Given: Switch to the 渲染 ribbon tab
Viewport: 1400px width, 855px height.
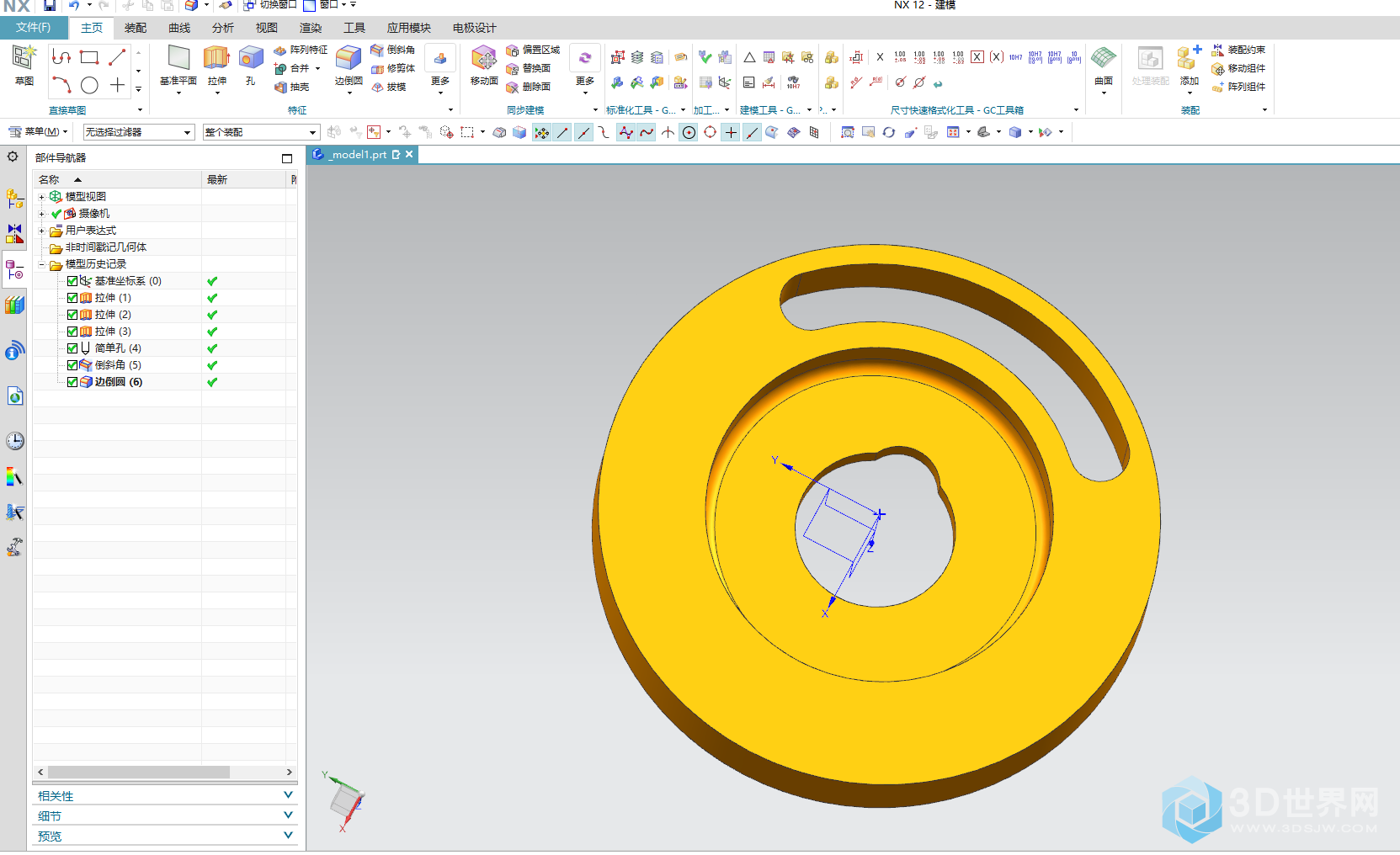Looking at the screenshot, I should [311, 28].
